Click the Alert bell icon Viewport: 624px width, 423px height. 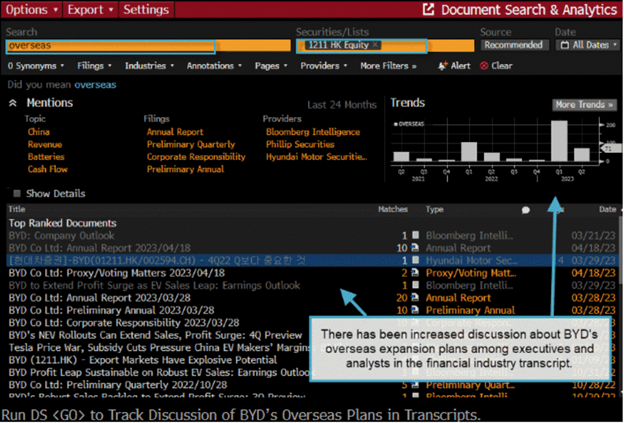pyautogui.click(x=442, y=66)
